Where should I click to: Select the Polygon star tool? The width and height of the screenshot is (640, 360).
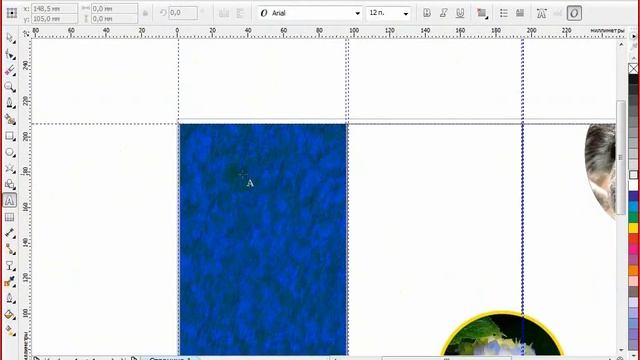10,168
